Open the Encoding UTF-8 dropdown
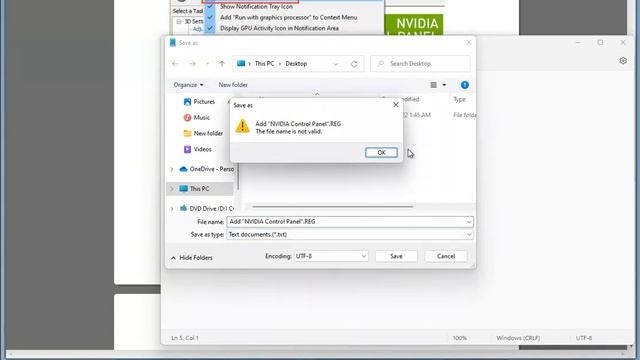Screen dimensions: 640x360 [331, 256]
